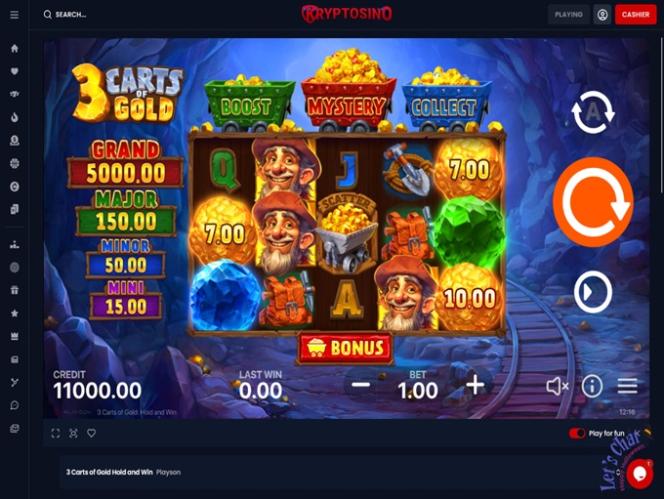Viewport: 664px width, 499px height.
Task: Go to Home in the sidebar
Action: point(14,48)
